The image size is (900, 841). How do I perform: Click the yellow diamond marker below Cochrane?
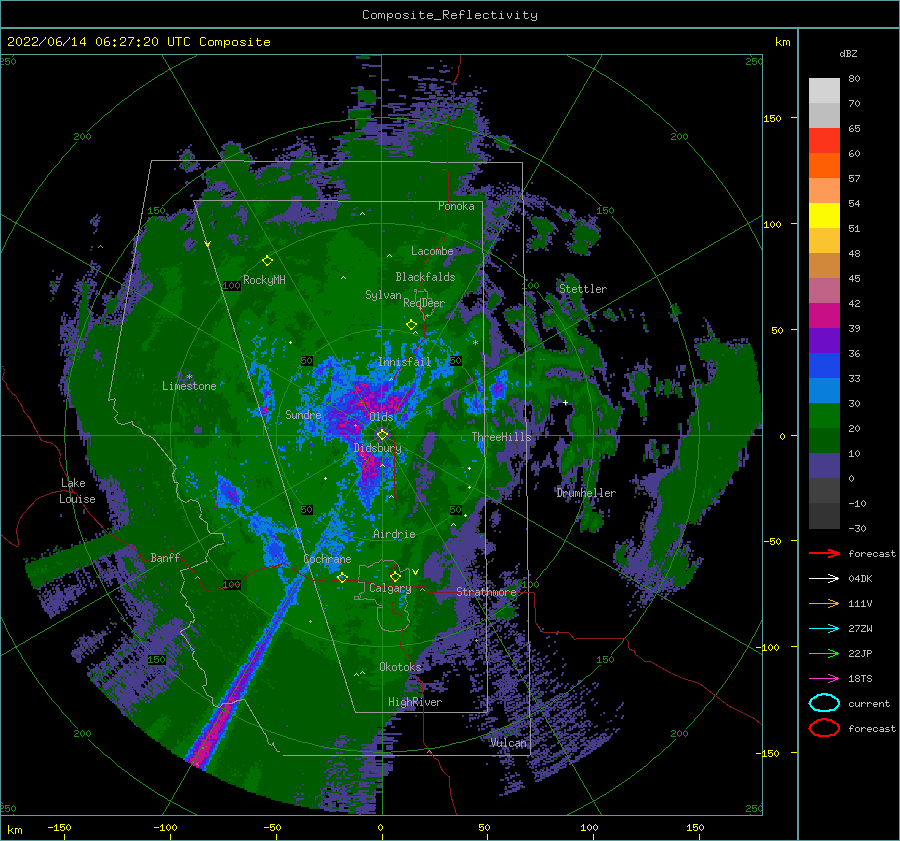pos(342,577)
